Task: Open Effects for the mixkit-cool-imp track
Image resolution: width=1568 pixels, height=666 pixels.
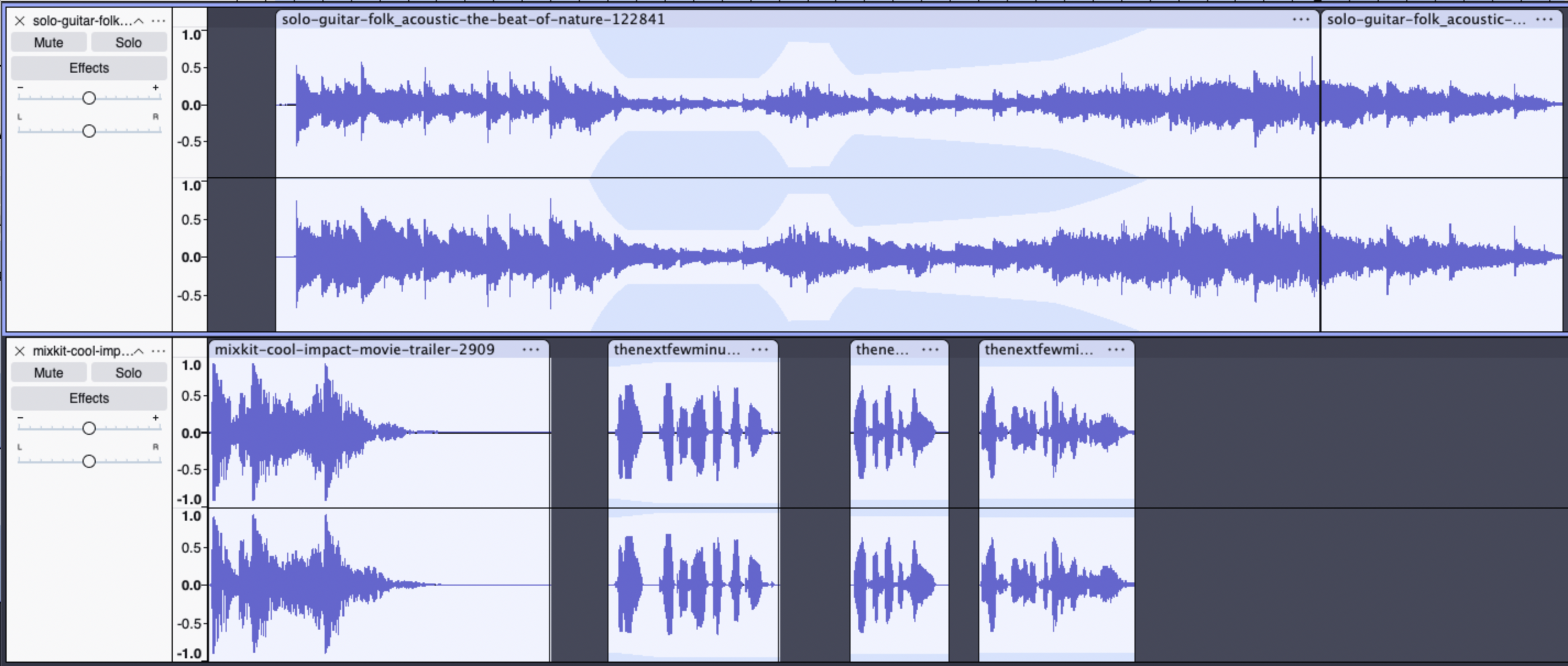Action: 89,398
